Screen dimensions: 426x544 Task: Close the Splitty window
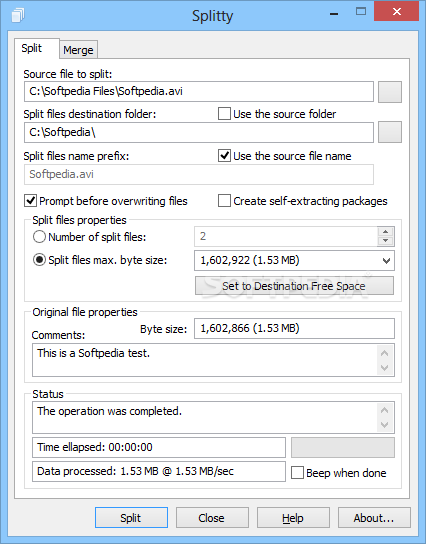[397, 11]
